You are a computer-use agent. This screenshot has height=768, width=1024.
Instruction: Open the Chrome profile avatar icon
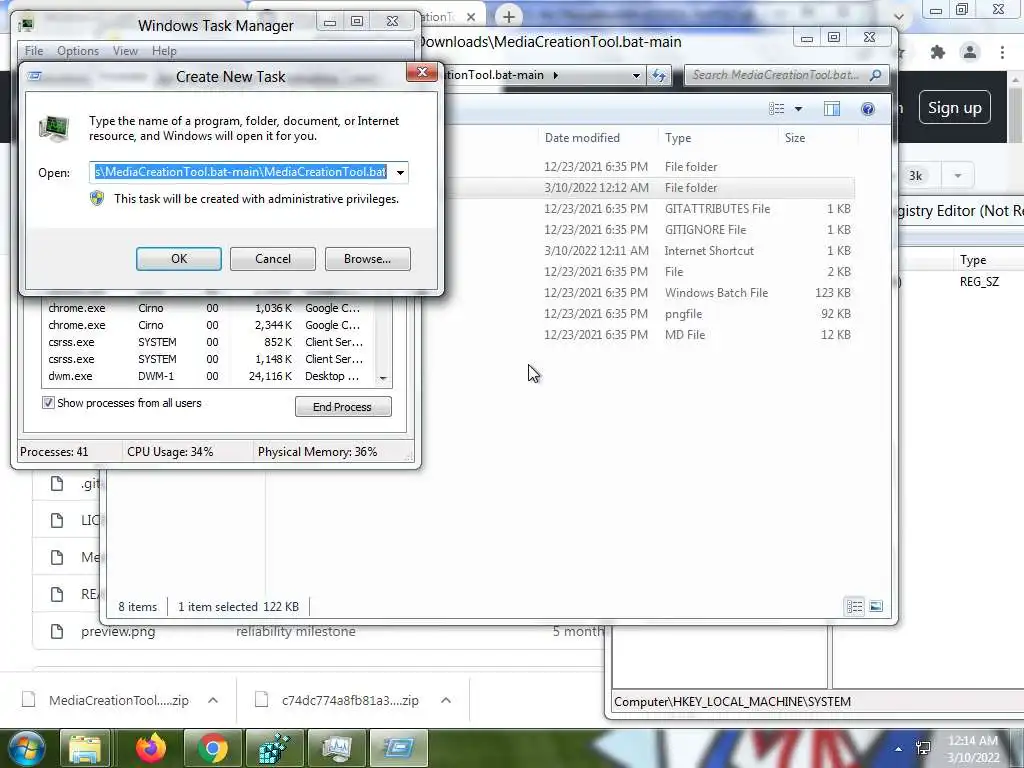970,52
